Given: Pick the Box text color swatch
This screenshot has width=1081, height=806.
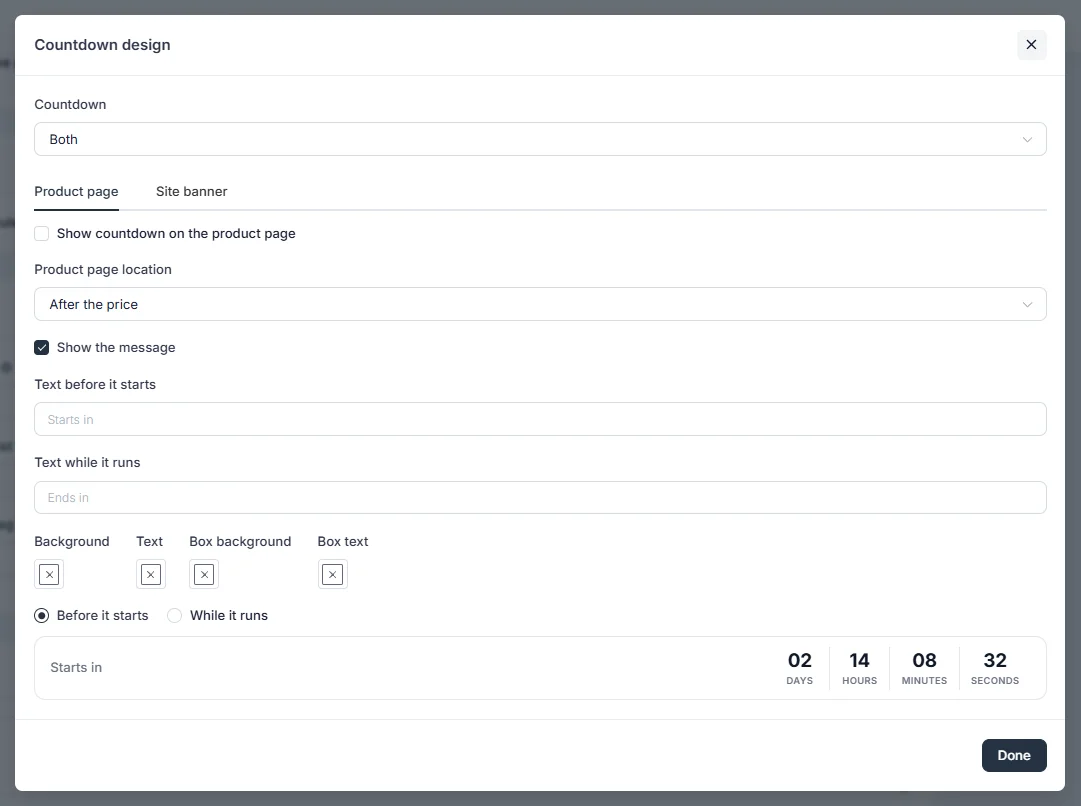Looking at the screenshot, I should pos(333,574).
